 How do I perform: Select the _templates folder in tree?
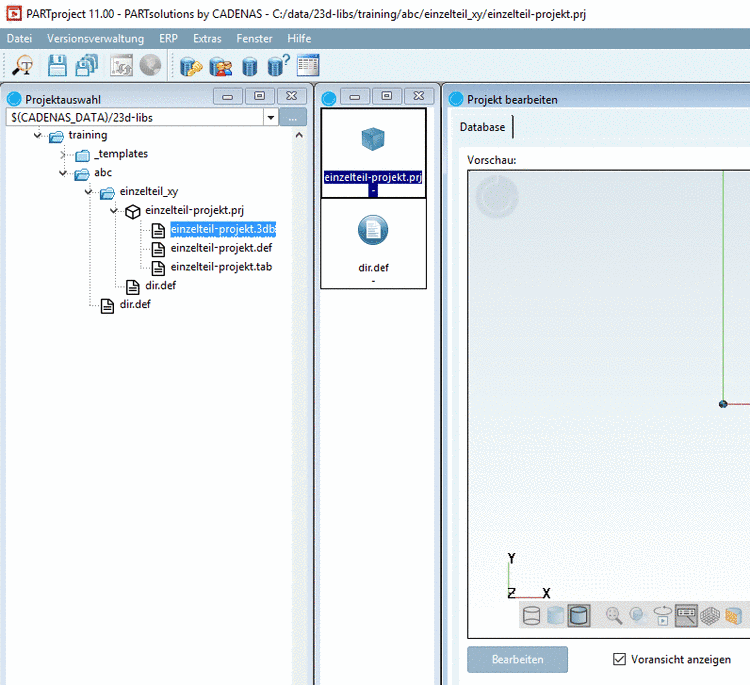tap(121, 154)
